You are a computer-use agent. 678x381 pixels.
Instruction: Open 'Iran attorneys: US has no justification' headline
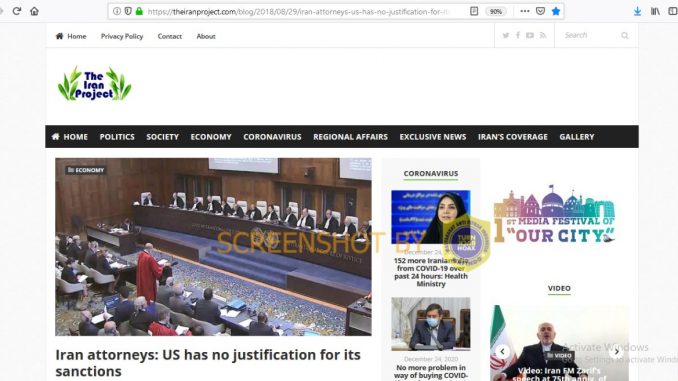[208, 363]
